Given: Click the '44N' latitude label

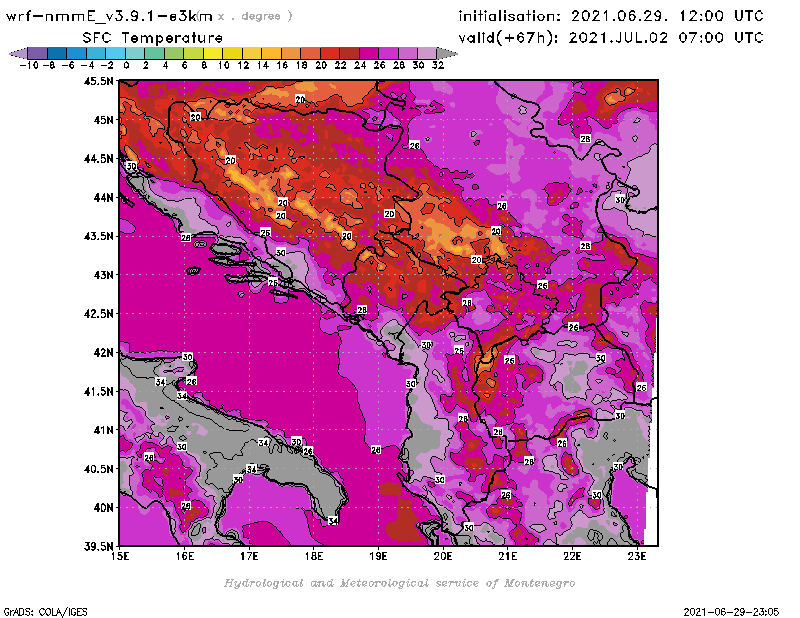Looking at the screenshot, I should point(104,197).
